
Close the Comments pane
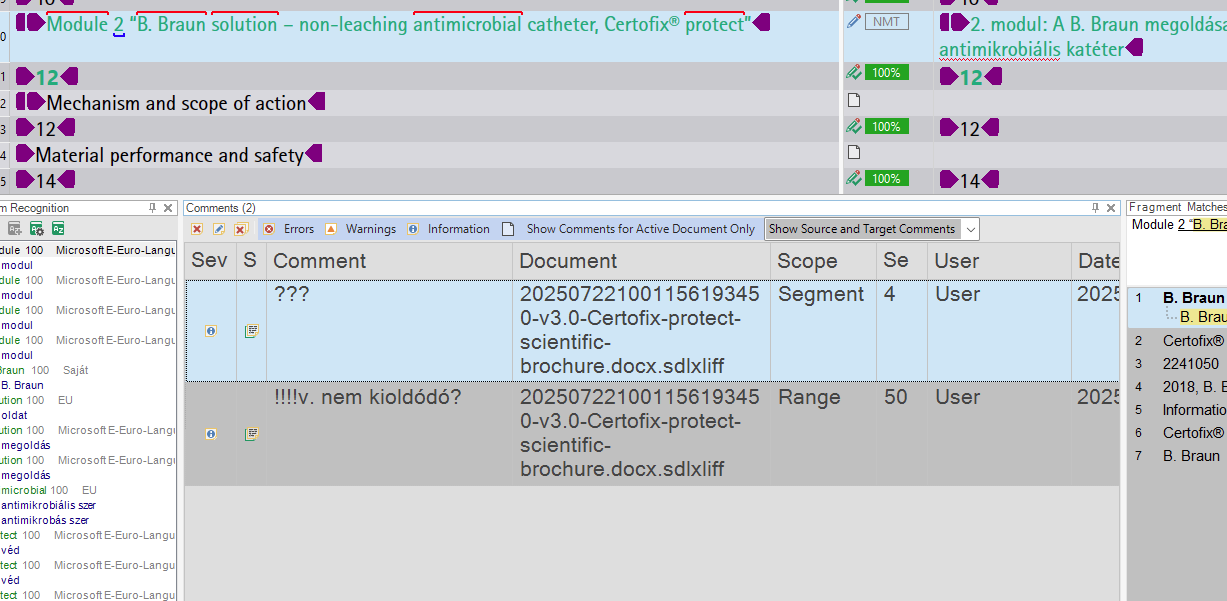coord(1112,208)
